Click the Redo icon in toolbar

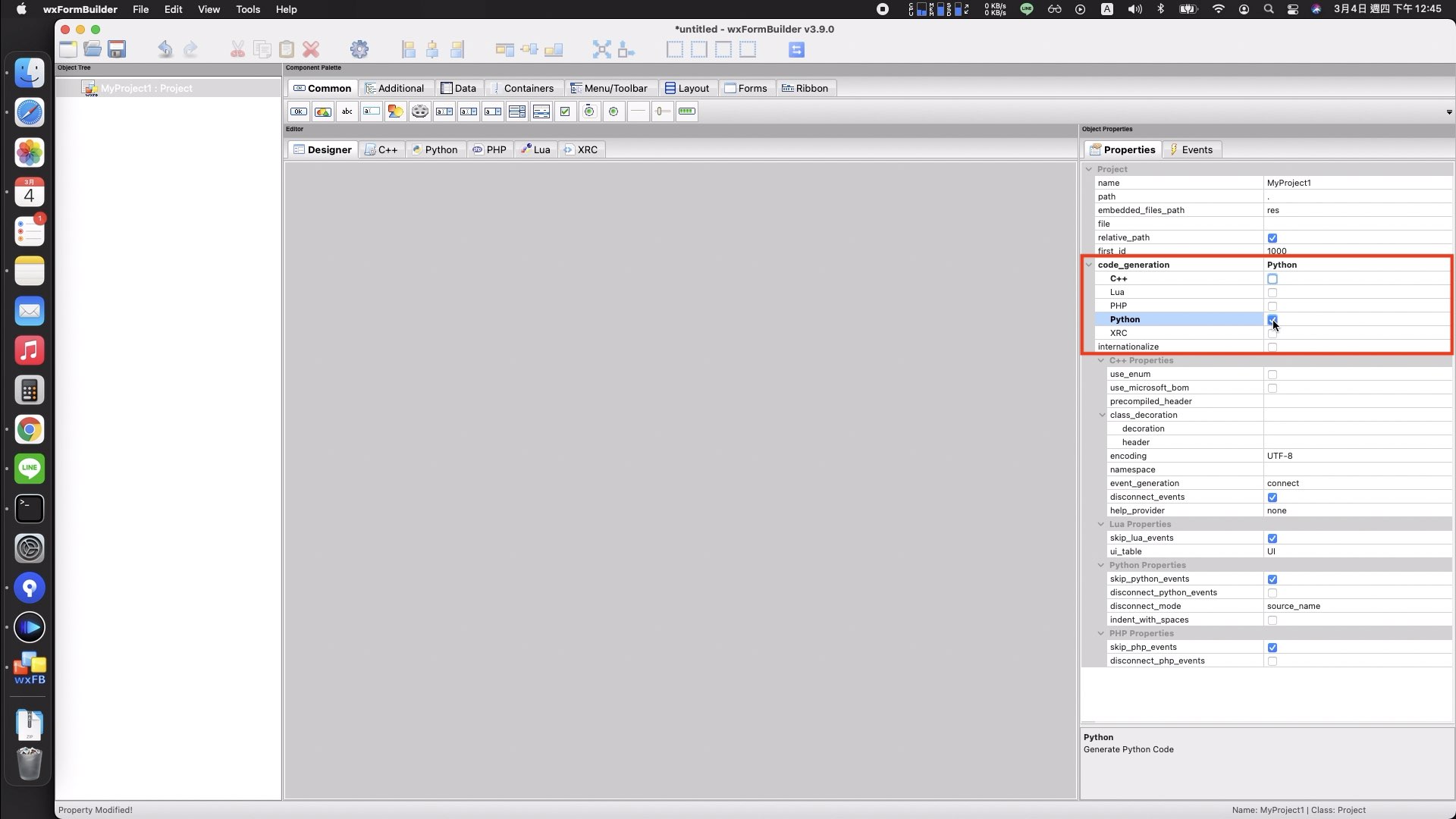(190, 49)
